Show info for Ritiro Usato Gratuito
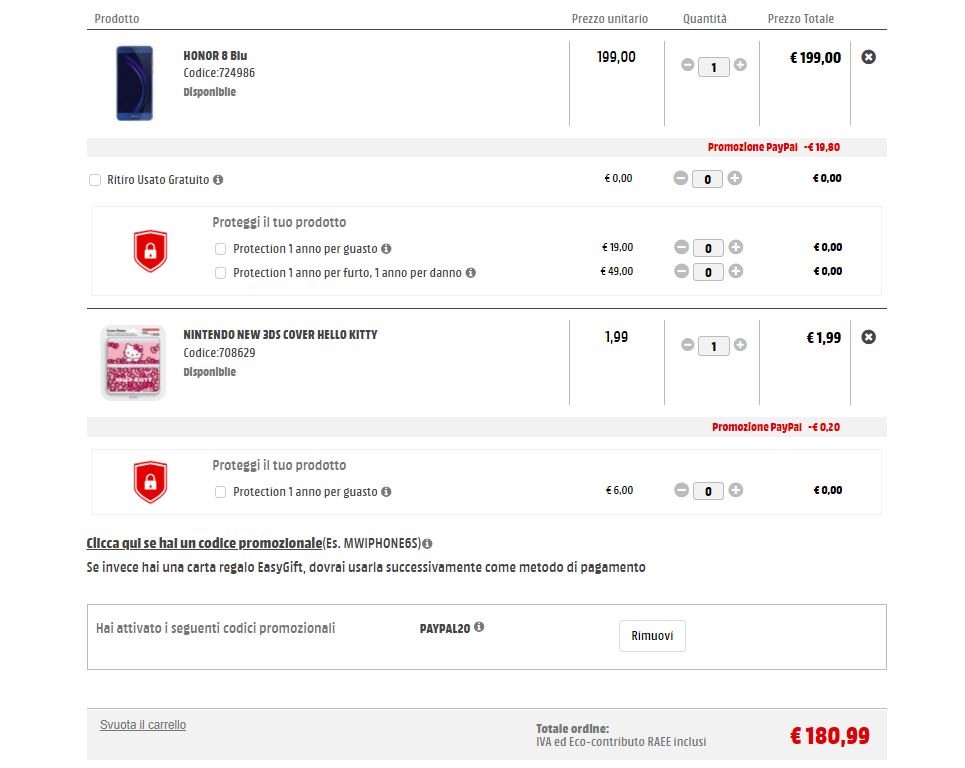Image resolution: width=965 pixels, height=768 pixels. point(218,180)
